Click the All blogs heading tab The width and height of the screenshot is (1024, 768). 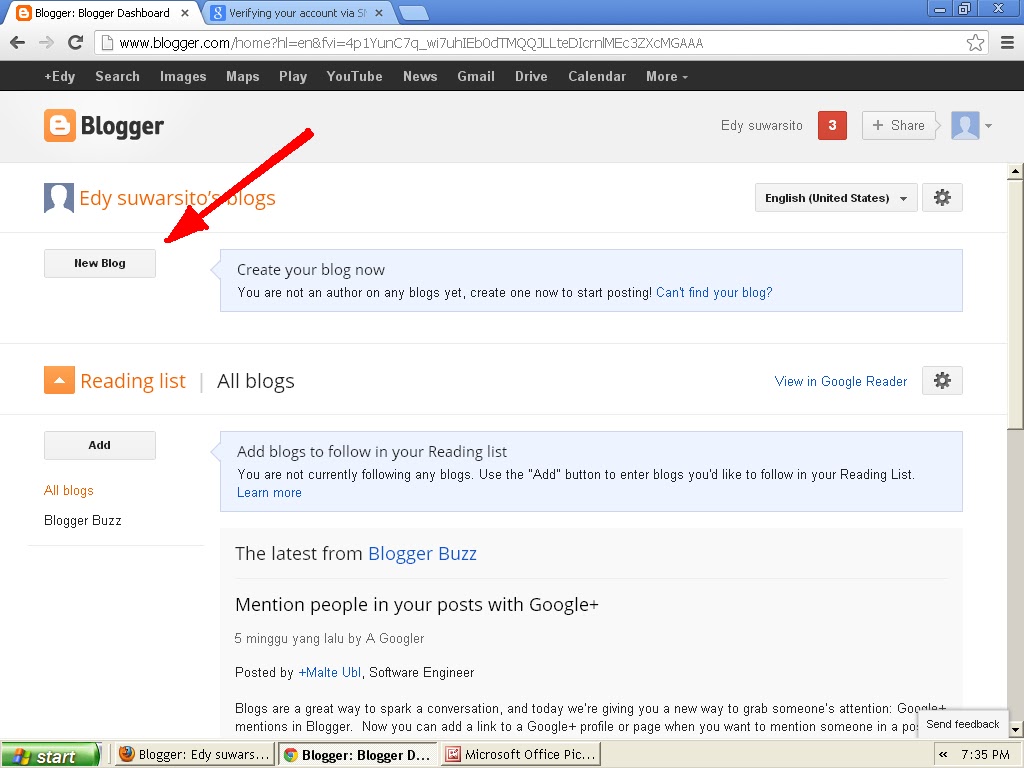coord(255,381)
